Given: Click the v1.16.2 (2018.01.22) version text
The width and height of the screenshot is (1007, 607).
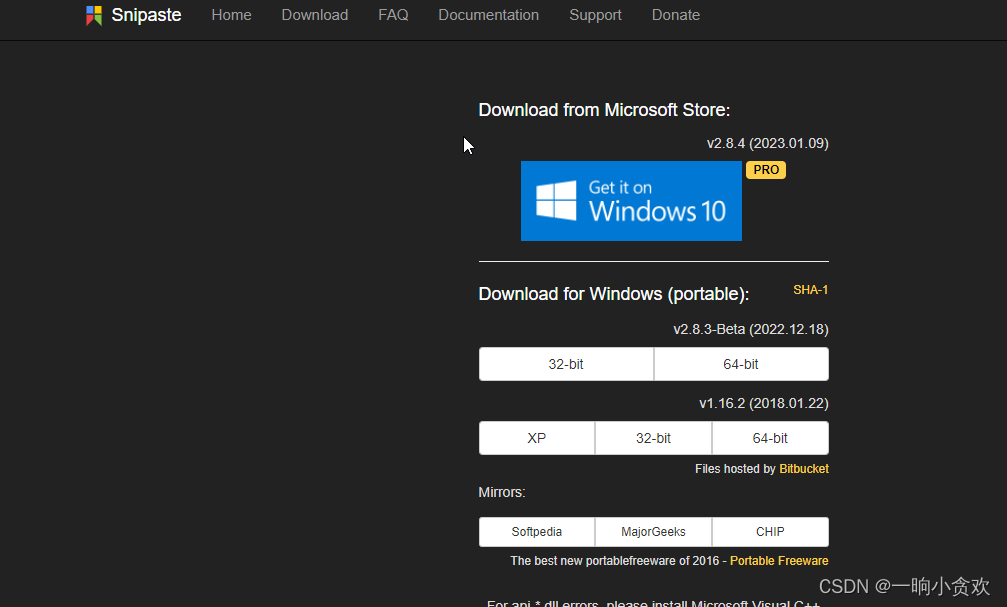Looking at the screenshot, I should 764,403.
